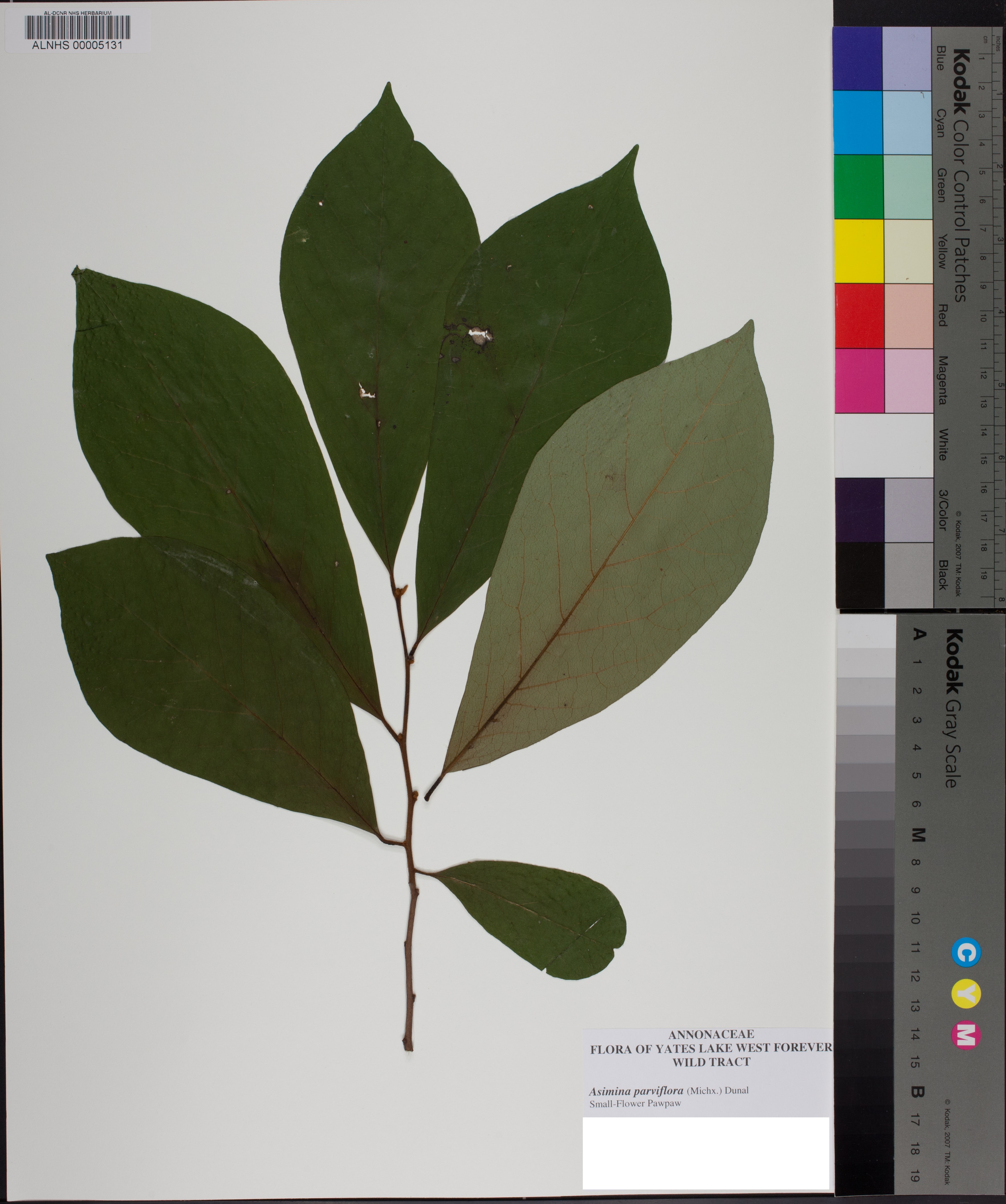Click the Small-Flower Pawpaw common name
1006x1204 pixels.
635,1104
